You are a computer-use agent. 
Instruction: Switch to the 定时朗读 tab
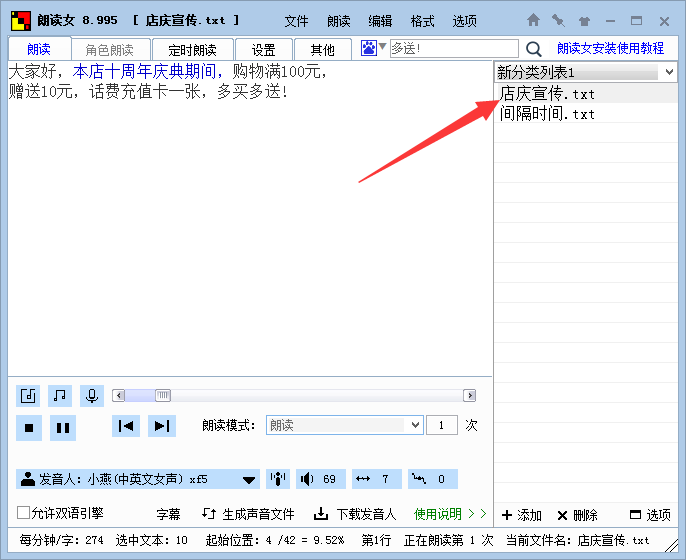(x=192, y=50)
